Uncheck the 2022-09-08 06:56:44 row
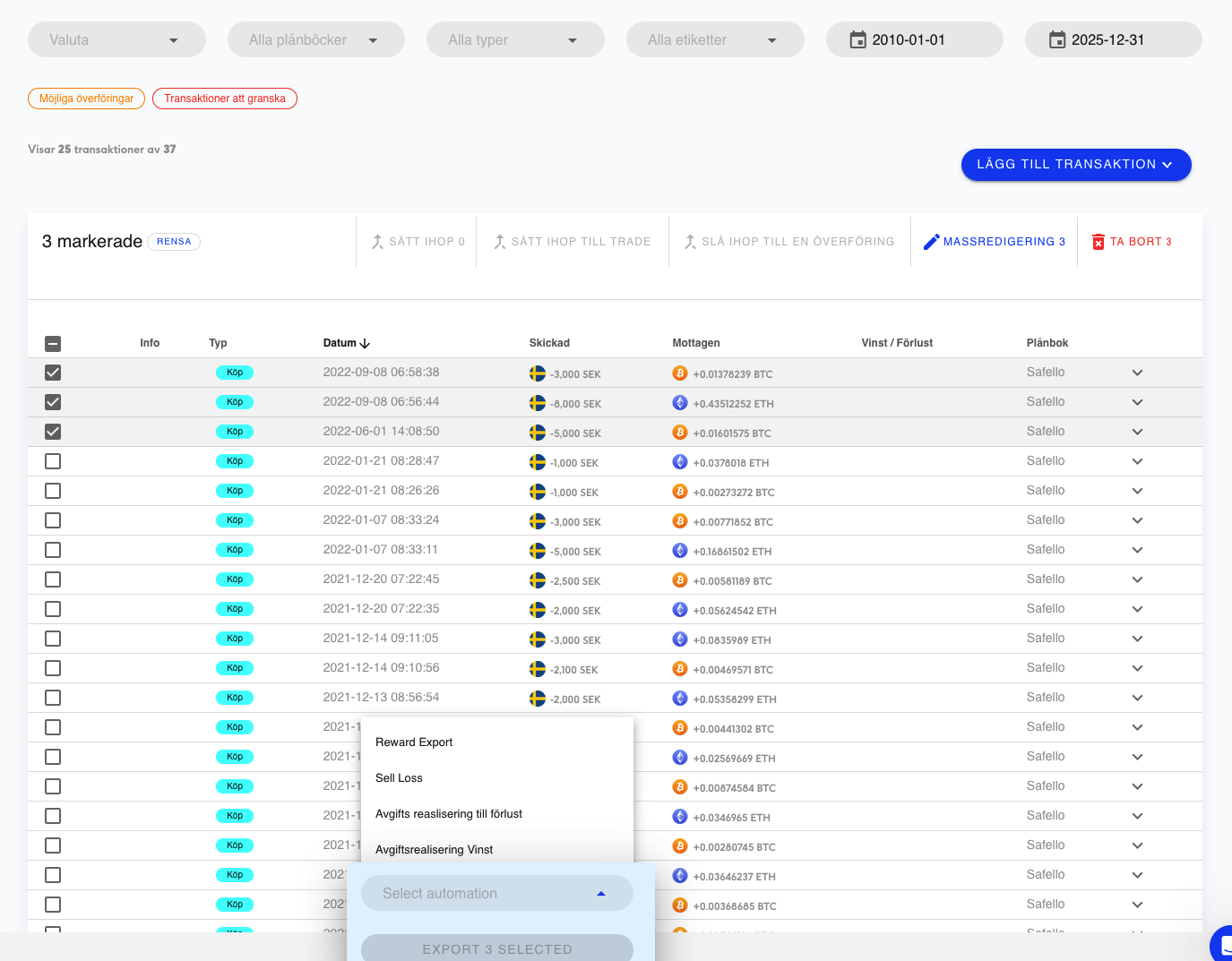The image size is (1232, 961). 53,402
